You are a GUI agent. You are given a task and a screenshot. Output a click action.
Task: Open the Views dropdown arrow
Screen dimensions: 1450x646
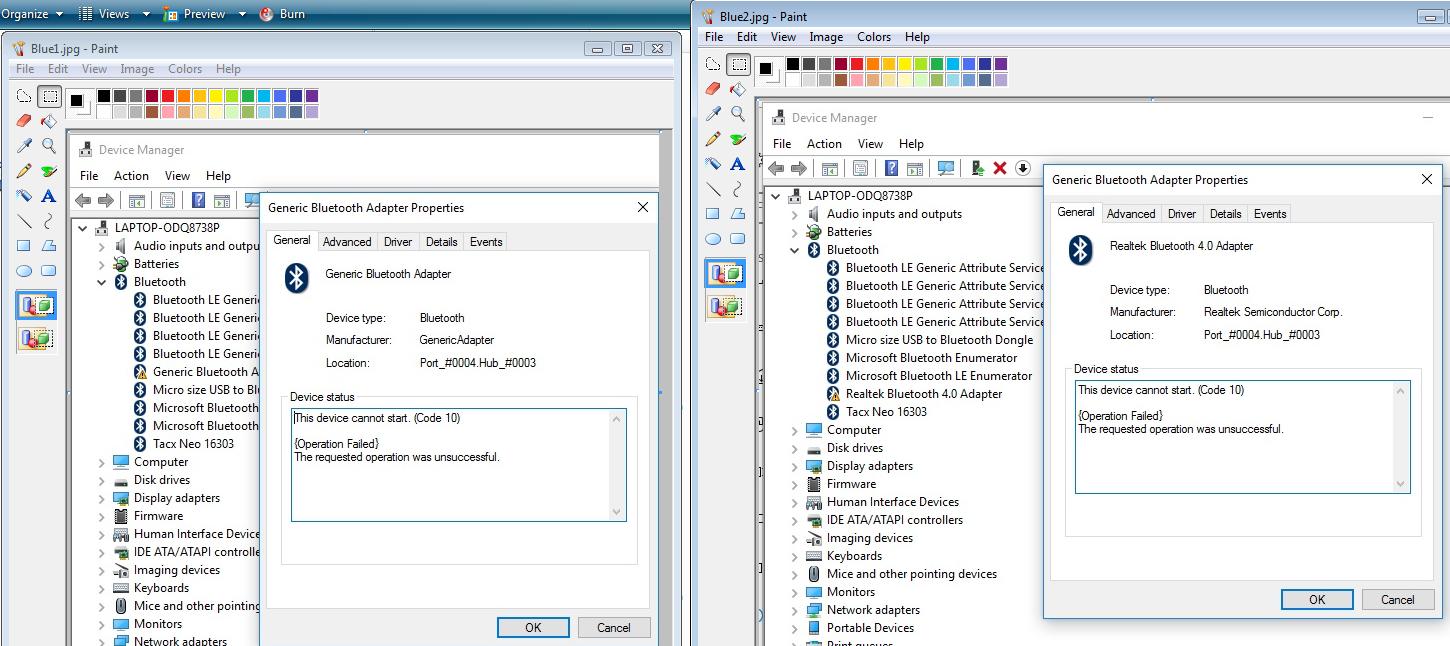[147, 14]
